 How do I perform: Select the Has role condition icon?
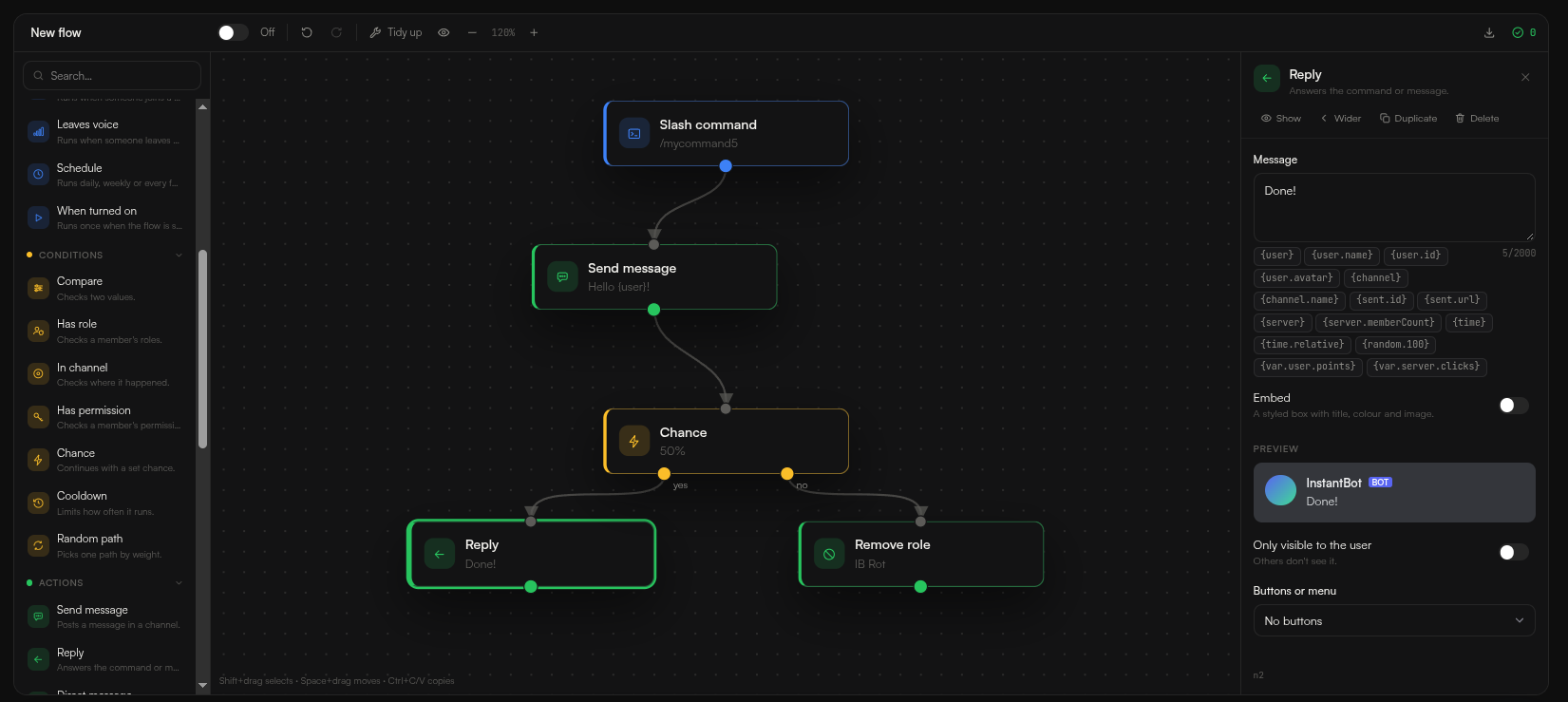38,331
